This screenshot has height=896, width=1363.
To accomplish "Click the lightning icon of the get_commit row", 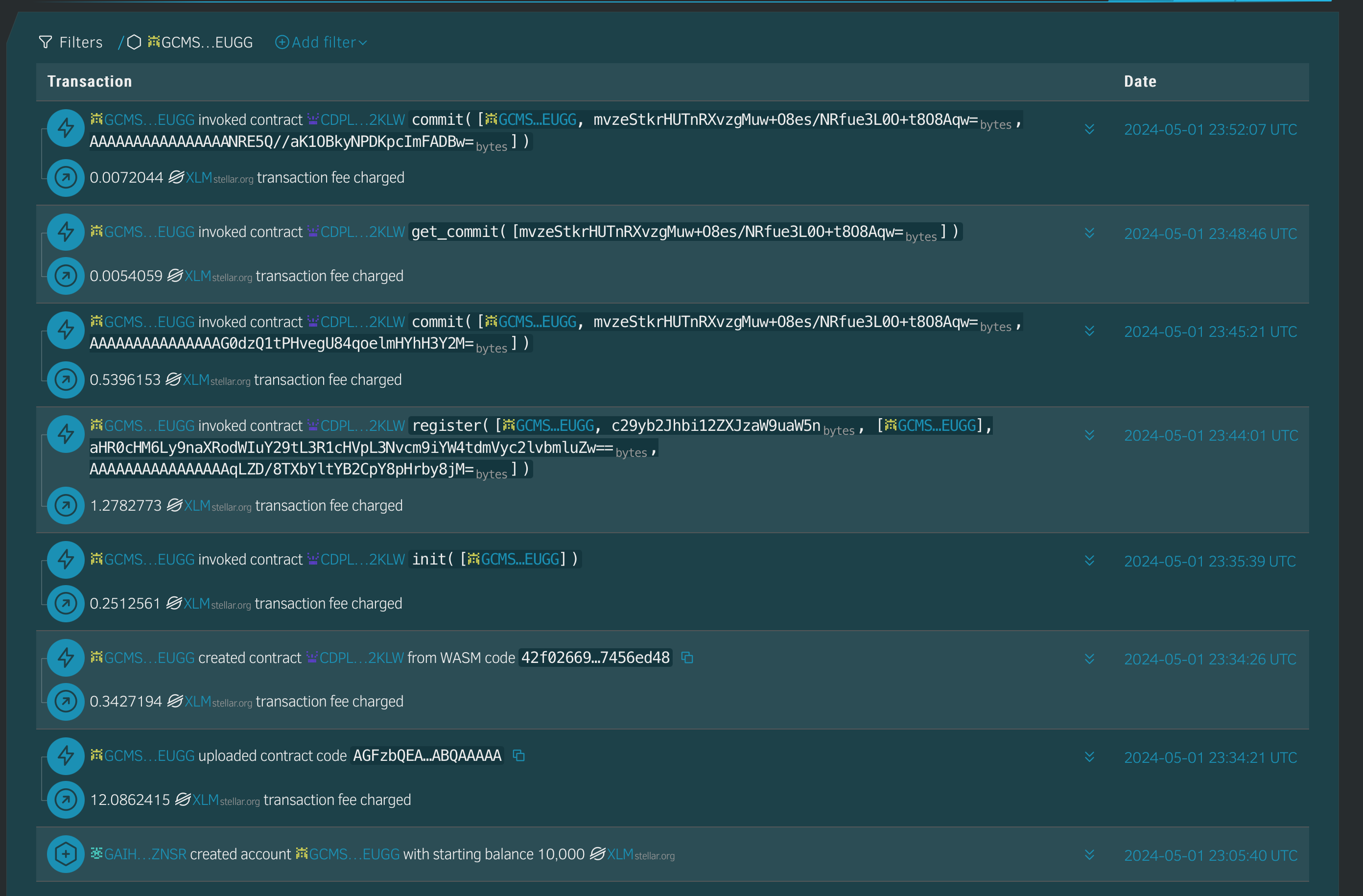I will [x=66, y=232].
